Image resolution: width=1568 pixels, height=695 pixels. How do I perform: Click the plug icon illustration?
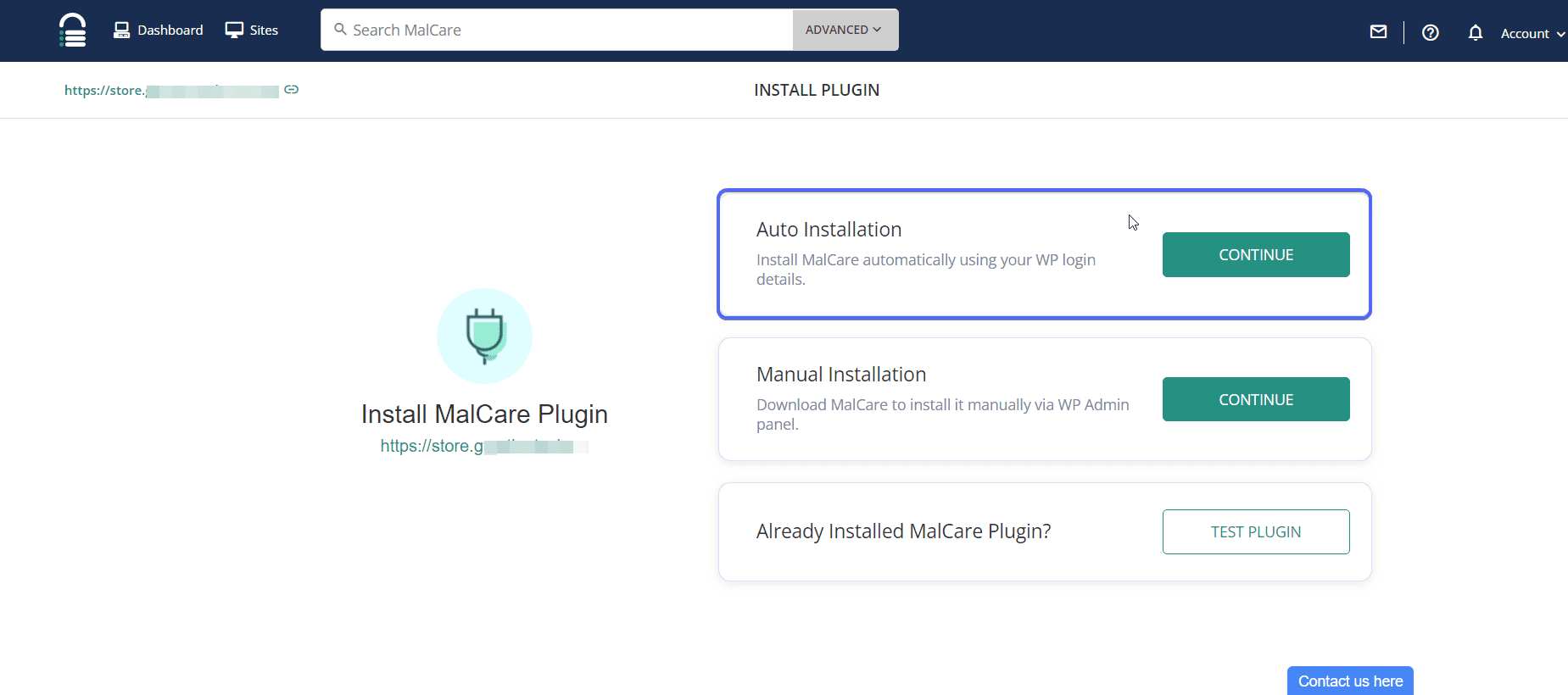[x=484, y=336]
